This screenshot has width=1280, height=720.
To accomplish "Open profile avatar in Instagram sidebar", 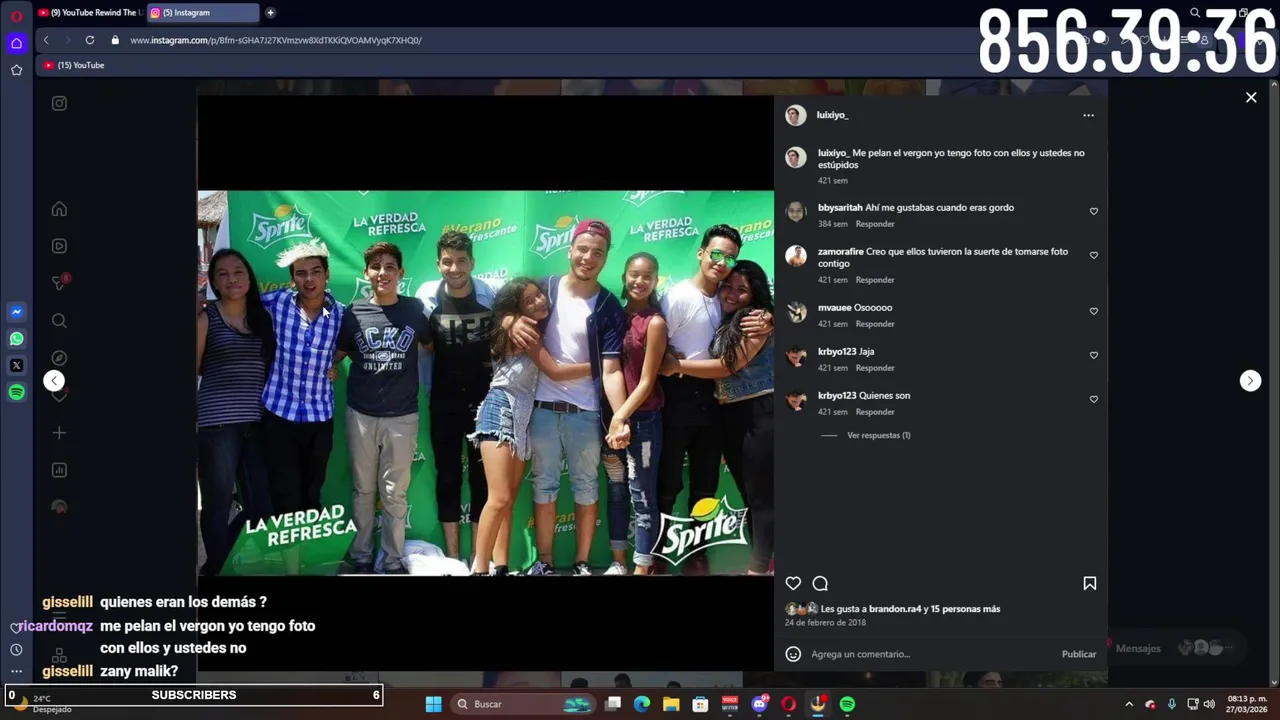I will 59,507.
